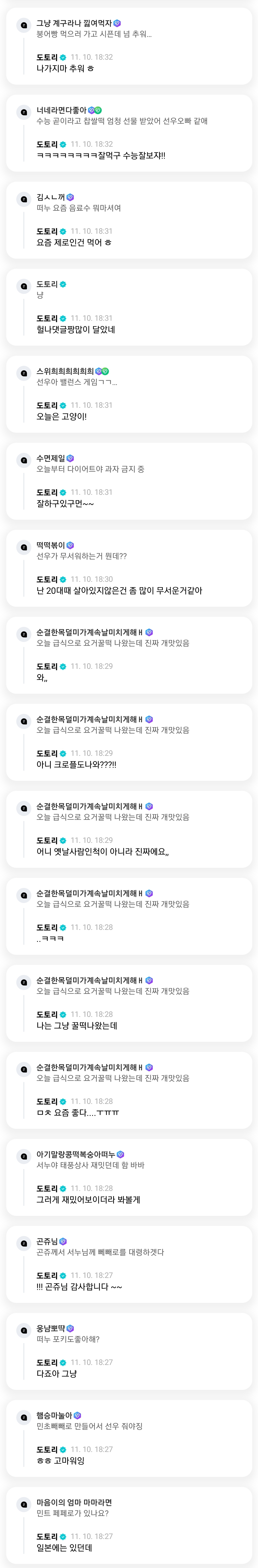Click the badge next to 햄승마눌아
Image resolution: width=258 pixels, height=1568 pixels.
click(x=78, y=1415)
